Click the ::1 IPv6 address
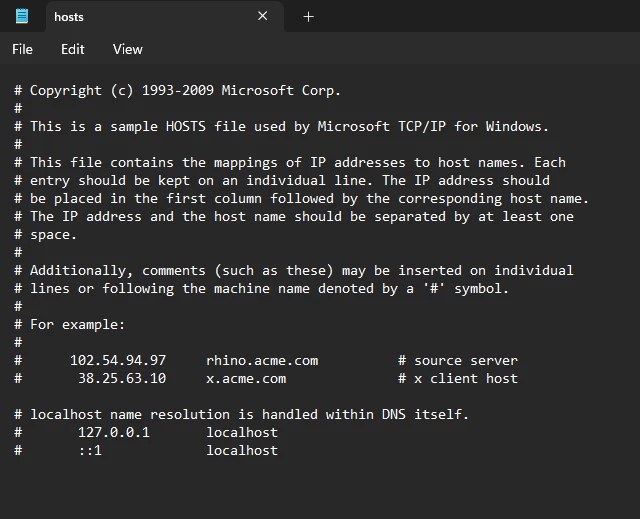 coord(90,450)
